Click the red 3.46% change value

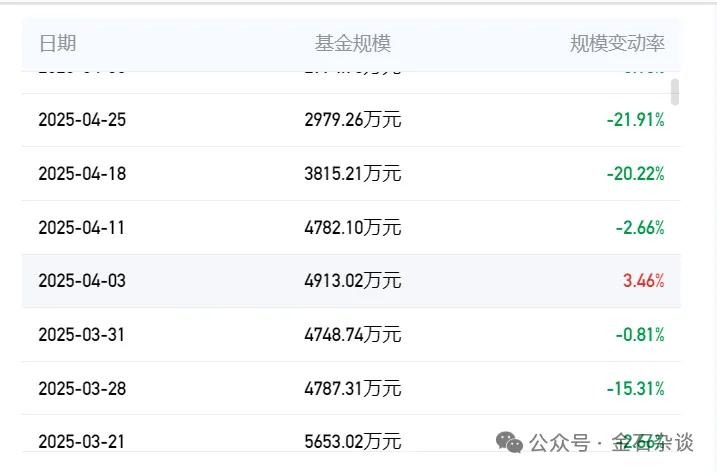643,281
